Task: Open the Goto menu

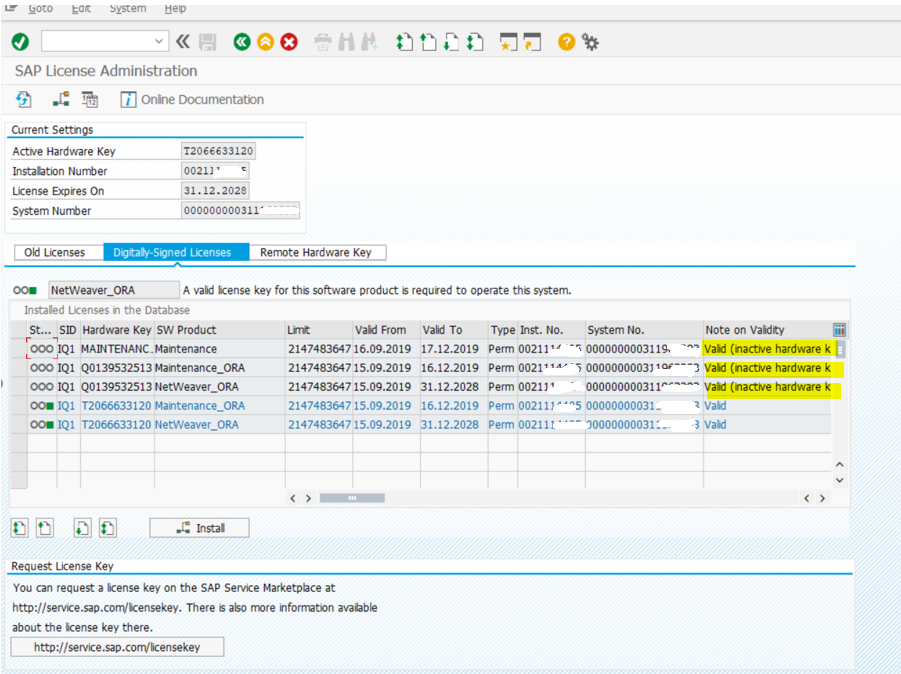Action: [41, 9]
